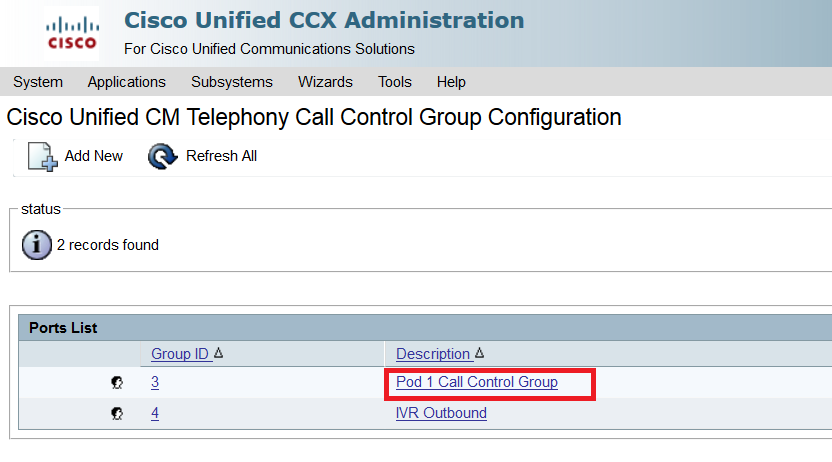Click the Refresh All circular arrow icon
The height and width of the screenshot is (462, 832).
[162, 157]
